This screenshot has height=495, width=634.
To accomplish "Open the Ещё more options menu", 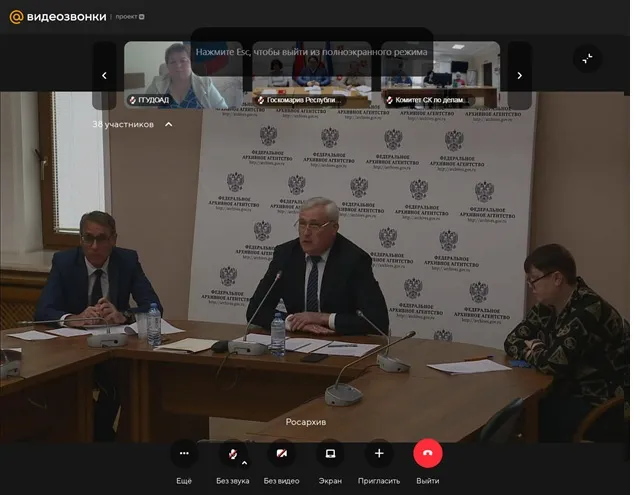I will coord(184,453).
